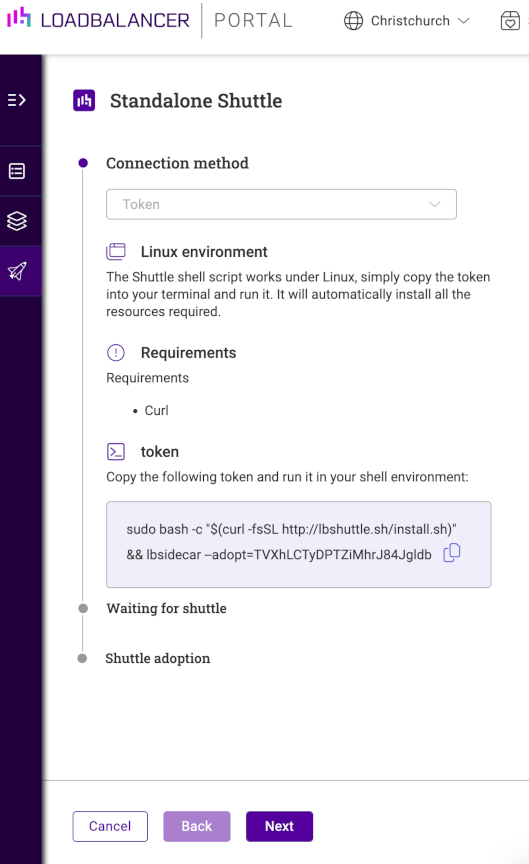Viewport: 529px width, 864px height.
Task: Open the Connection method Token dropdown
Action: pyautogui.click(x=281, y=204)
